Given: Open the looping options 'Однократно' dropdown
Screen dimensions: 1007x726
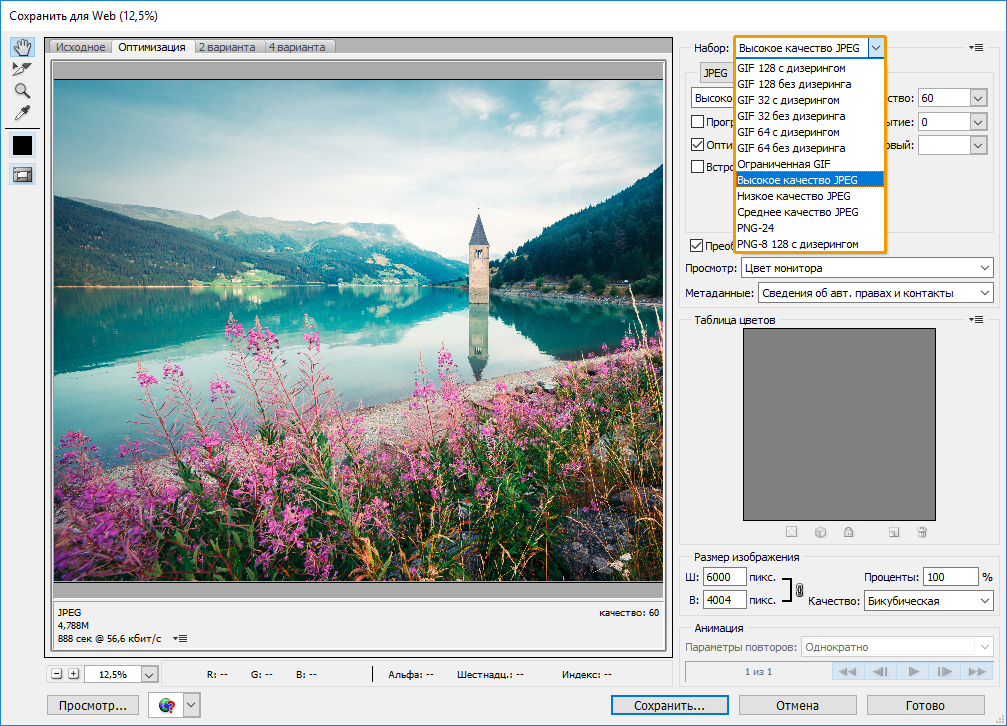Looking at the screenshot, I should 897,647.
